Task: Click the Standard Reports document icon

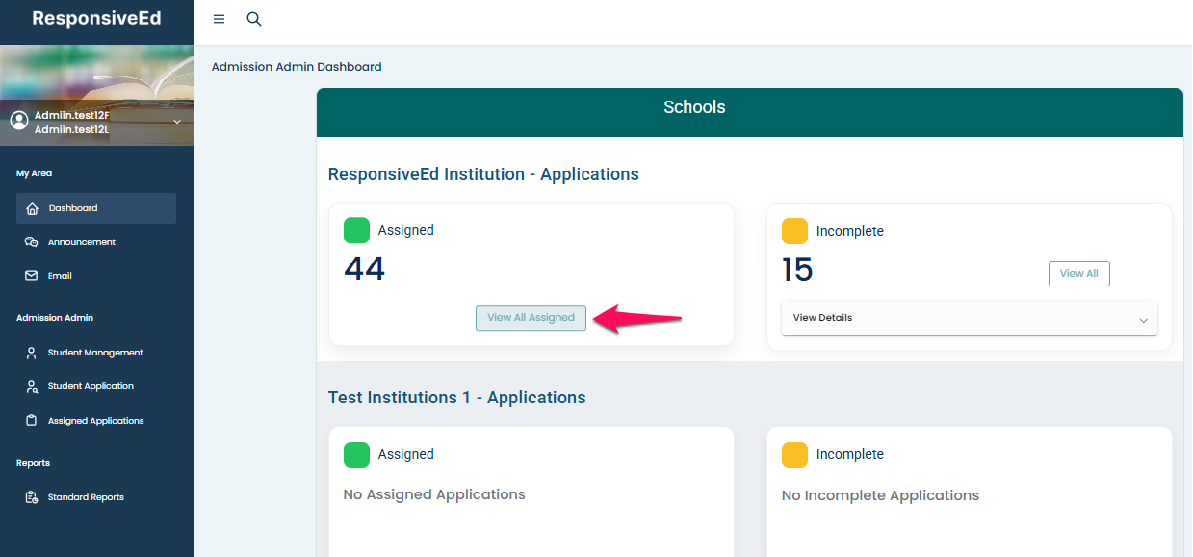Action: point(32,497)
